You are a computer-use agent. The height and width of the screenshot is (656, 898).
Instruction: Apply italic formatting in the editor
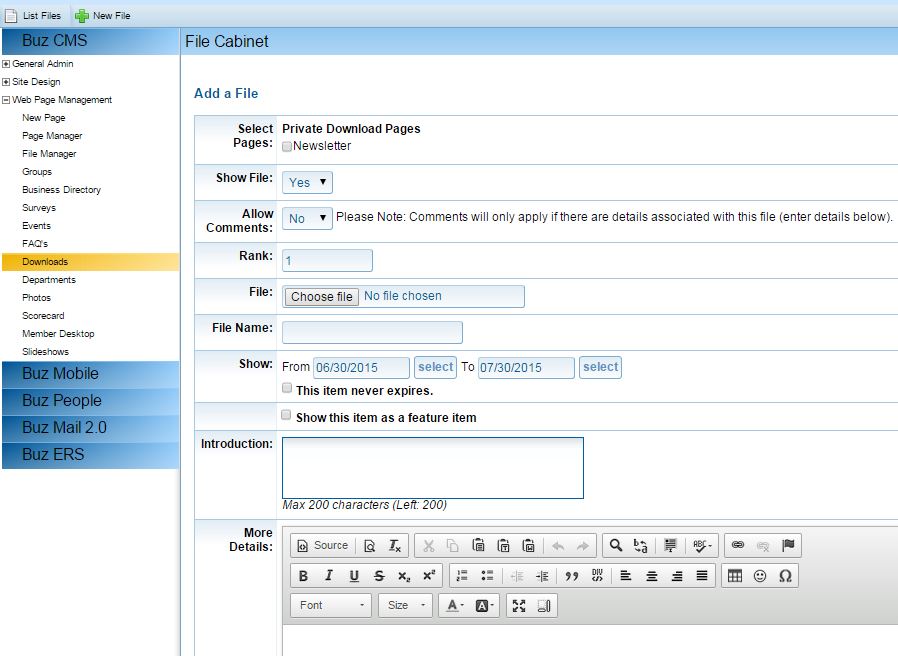(328, 576)
